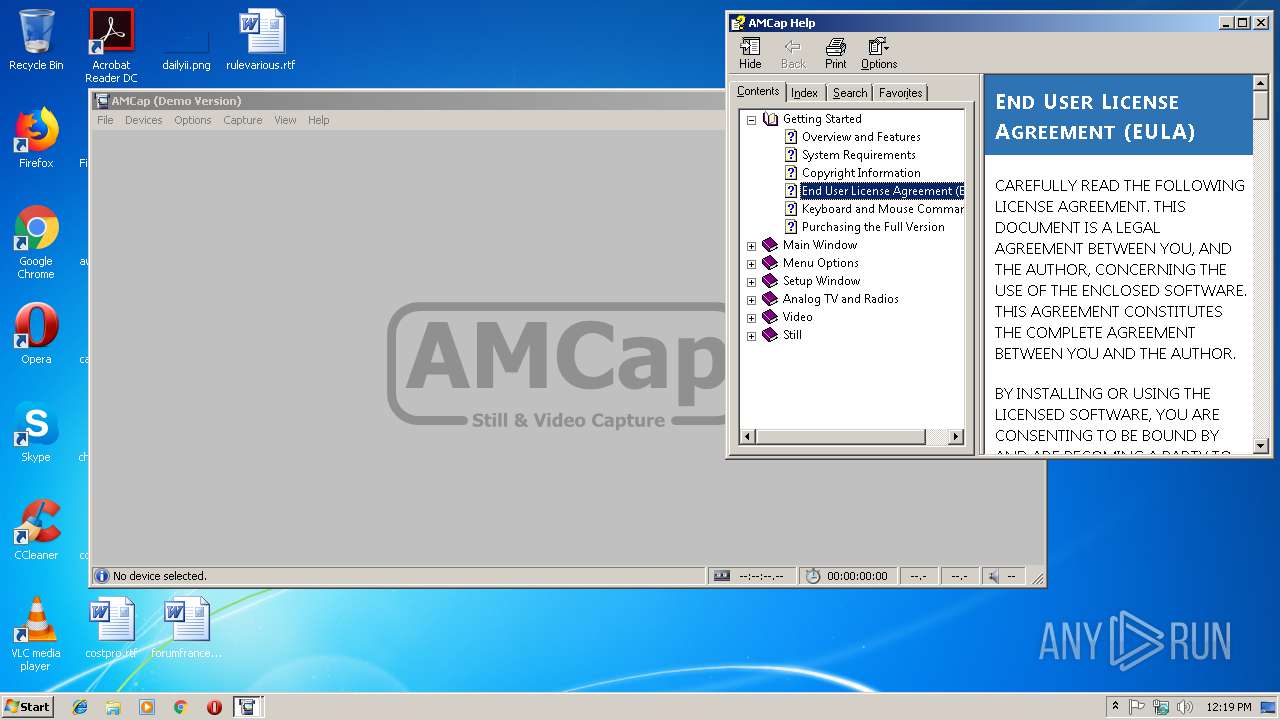This screenshot has width=1280, height=720.
Task: Open Internet Explorer from the taskbar
Action: [x=80, y=707]
